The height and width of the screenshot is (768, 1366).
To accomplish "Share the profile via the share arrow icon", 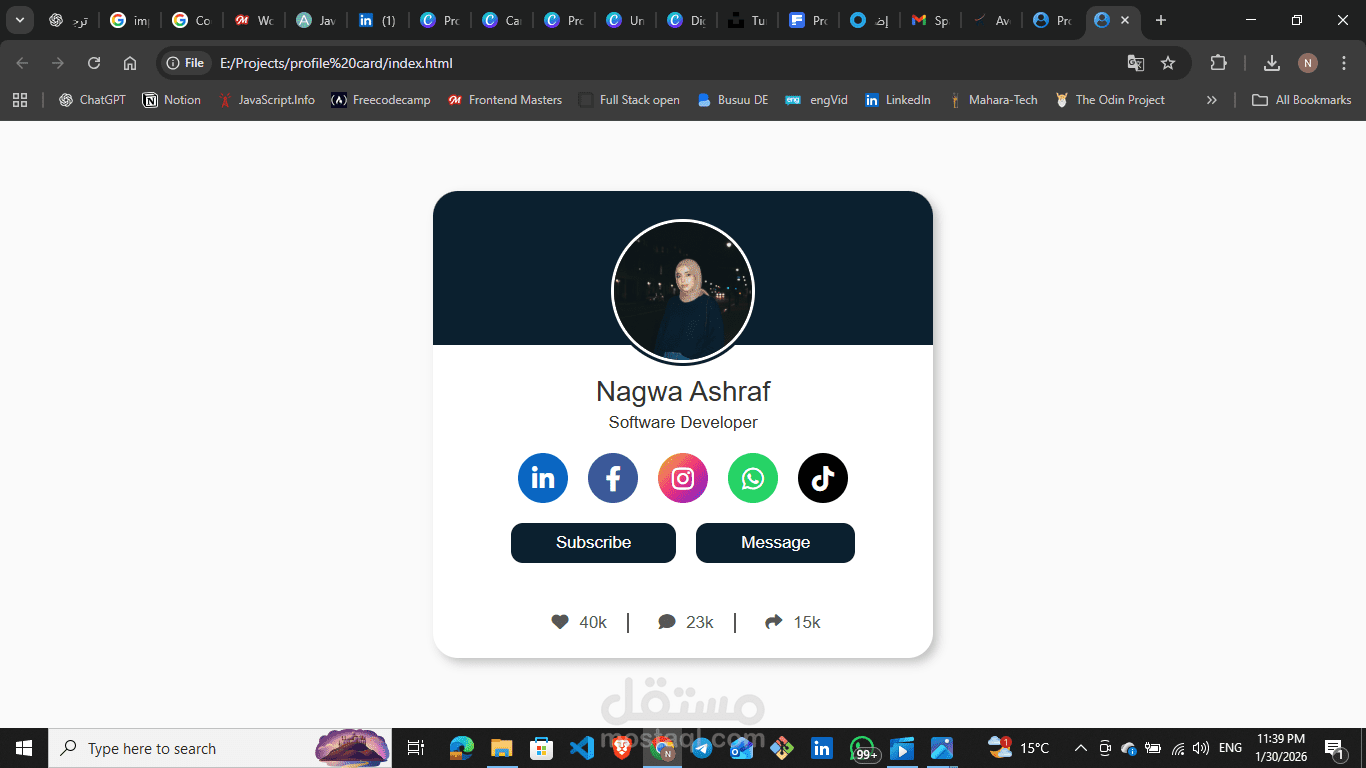I will pos(773,621).
